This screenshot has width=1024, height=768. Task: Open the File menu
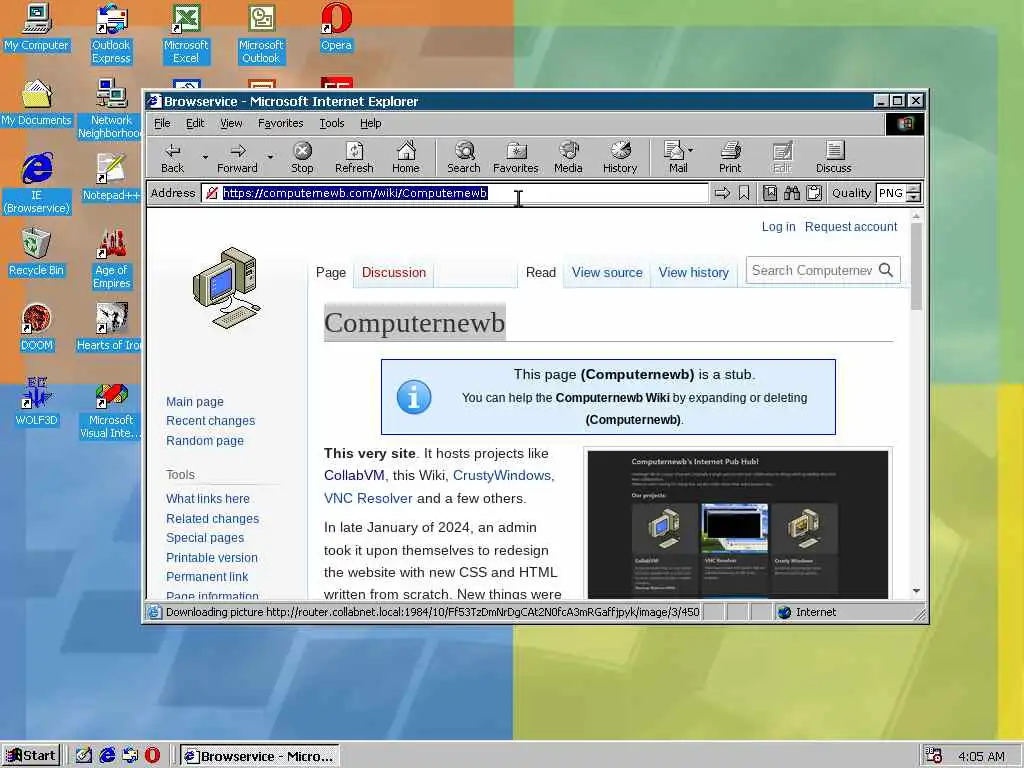[x=162, y=123]
